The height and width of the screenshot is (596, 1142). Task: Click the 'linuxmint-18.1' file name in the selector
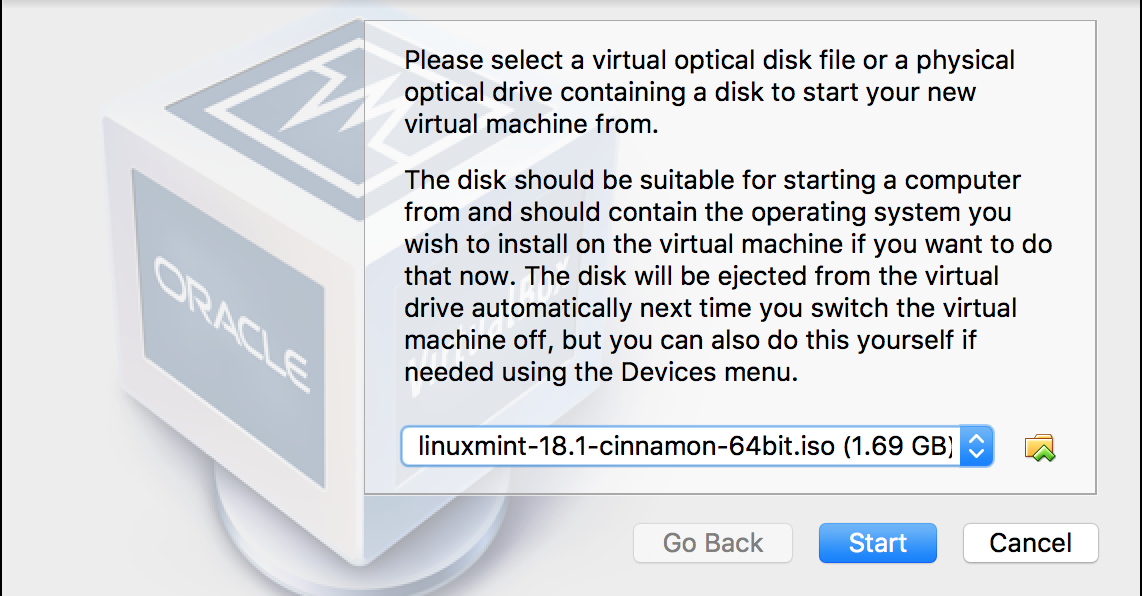pos(503,446)
